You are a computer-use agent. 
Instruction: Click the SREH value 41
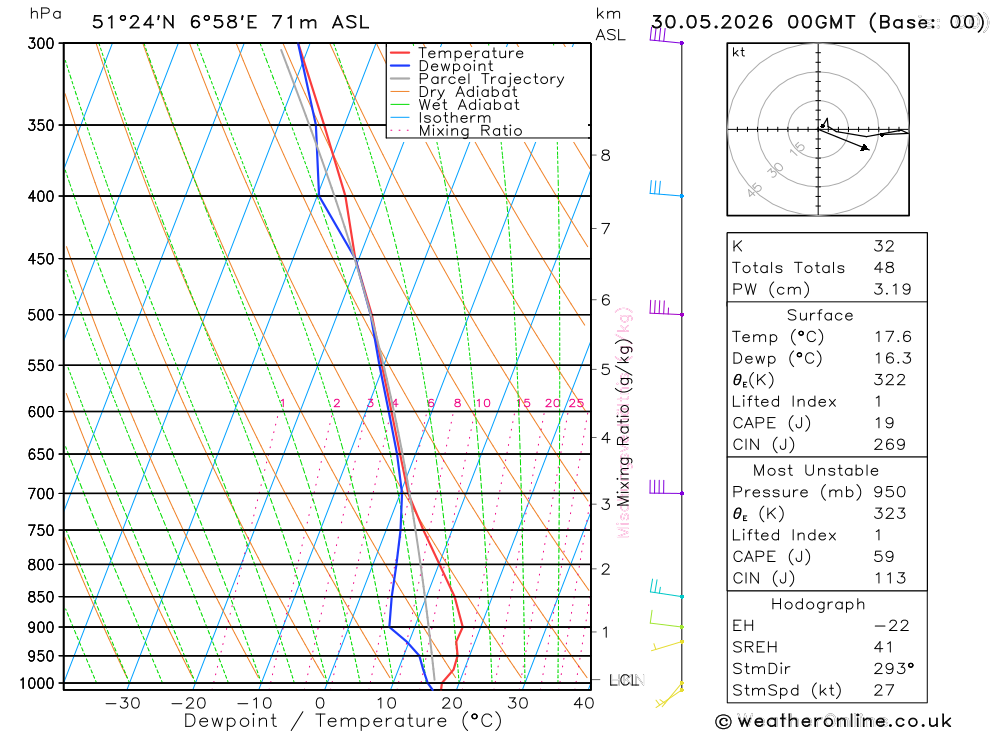click(884, 648)
